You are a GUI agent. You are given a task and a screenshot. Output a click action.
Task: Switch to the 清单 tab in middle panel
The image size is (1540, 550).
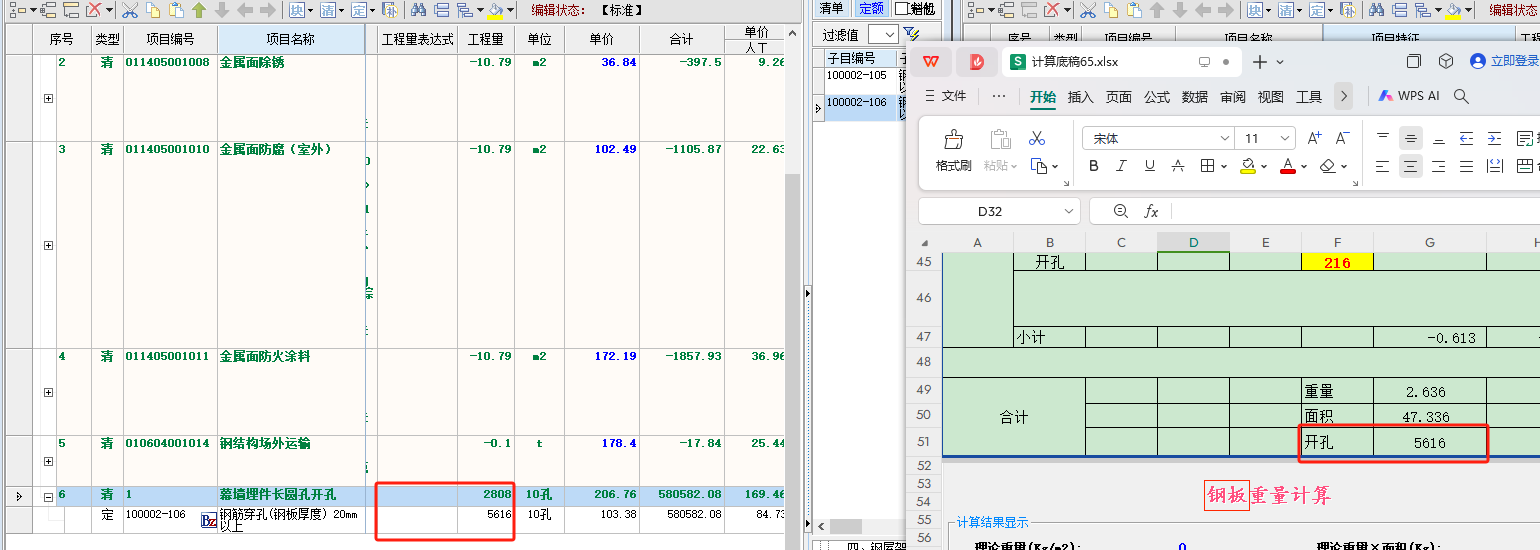(x=831, y=9)
